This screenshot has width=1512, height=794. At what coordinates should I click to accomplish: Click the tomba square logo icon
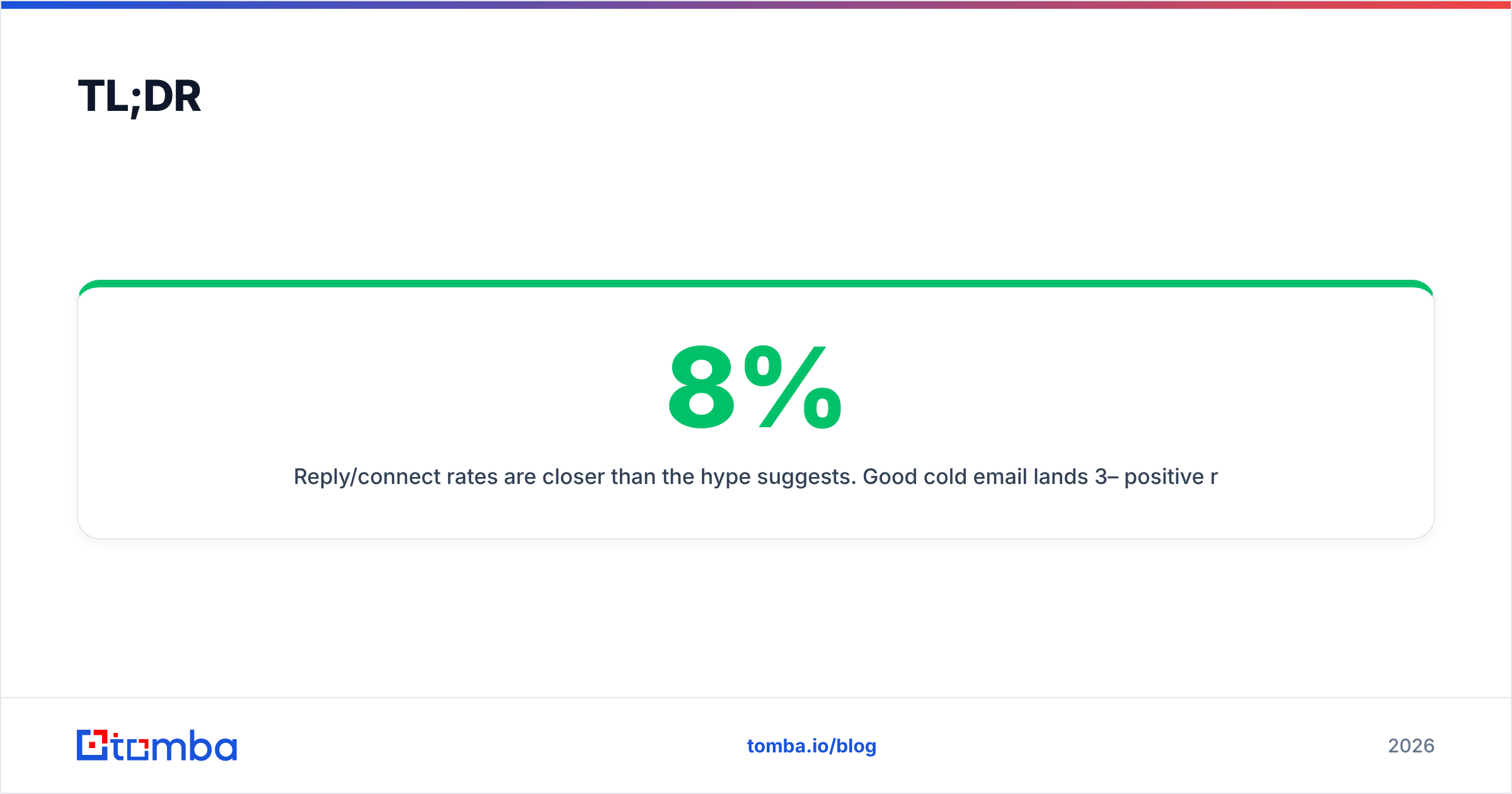(x=92, y=745)
